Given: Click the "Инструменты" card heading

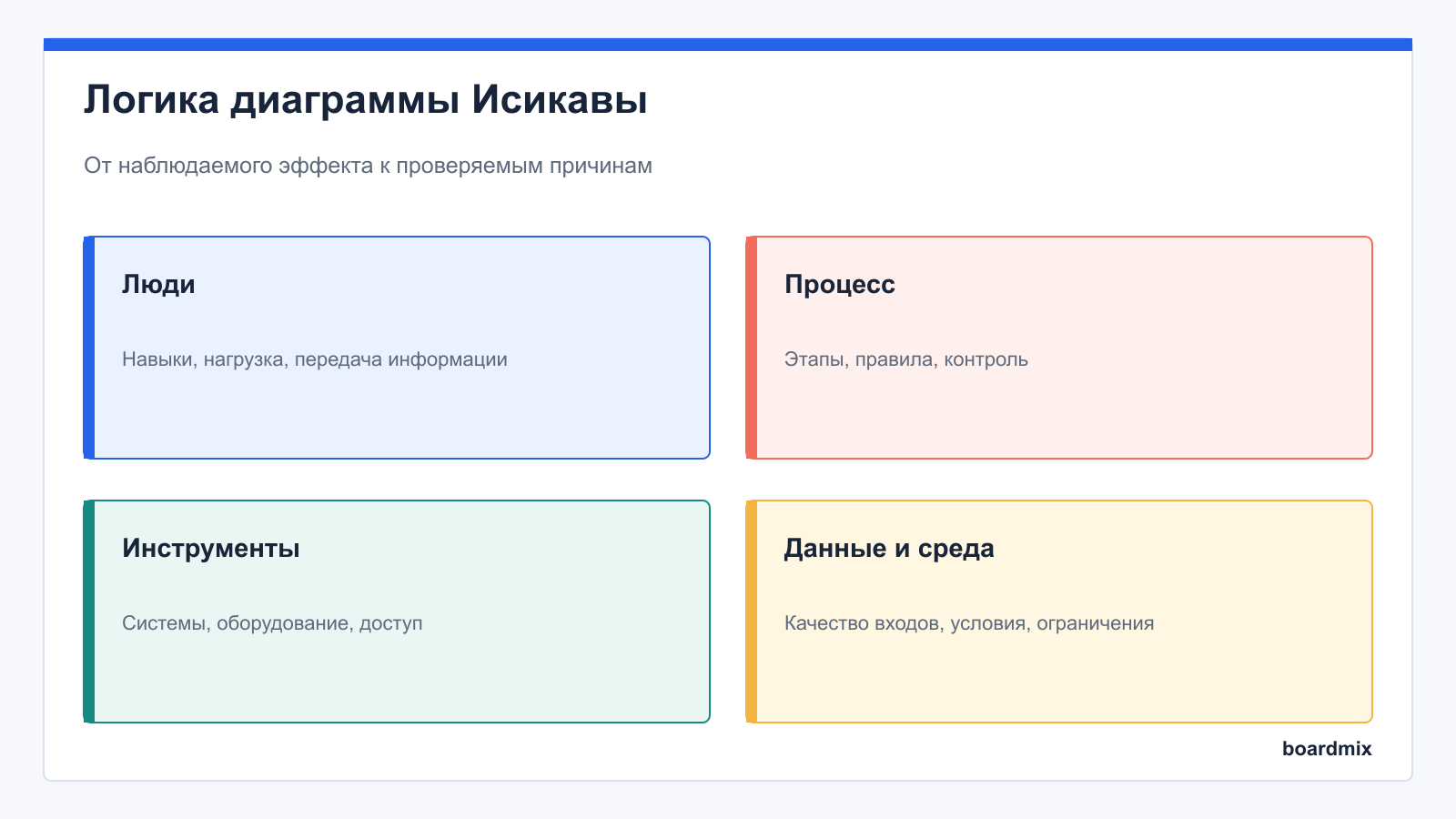Looking at the screenshot, I should pyautogui.click(x=211, y=549).
